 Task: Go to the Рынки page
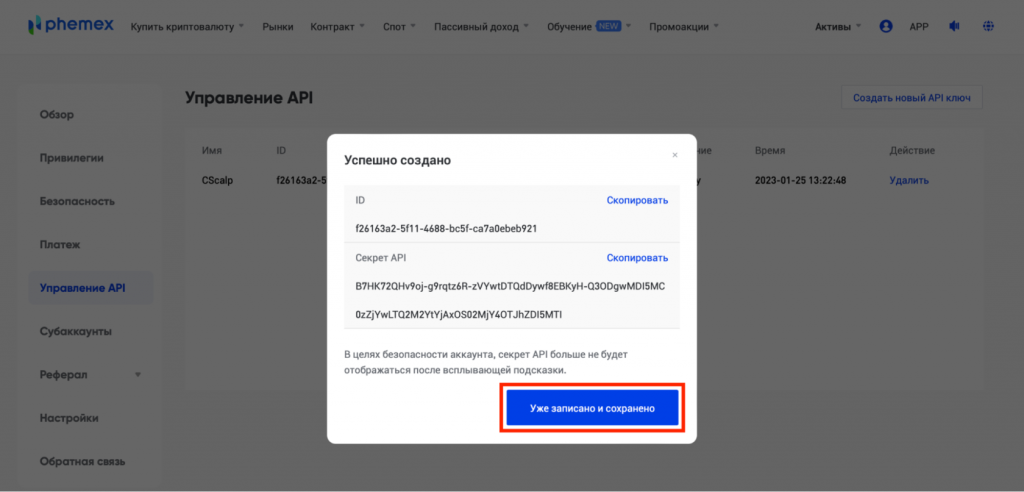tap(278, 27)
